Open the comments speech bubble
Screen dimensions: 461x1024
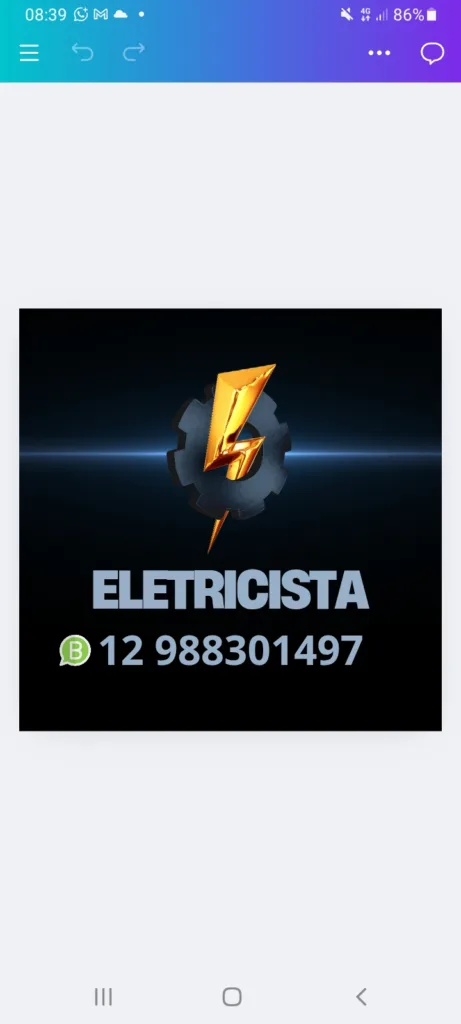[x=432, y=53]
